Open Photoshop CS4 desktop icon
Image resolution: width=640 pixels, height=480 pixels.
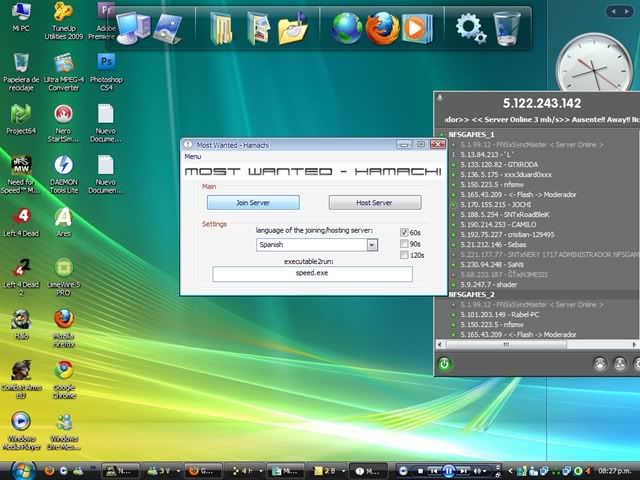pyautogui.click(x=106, y=72)
